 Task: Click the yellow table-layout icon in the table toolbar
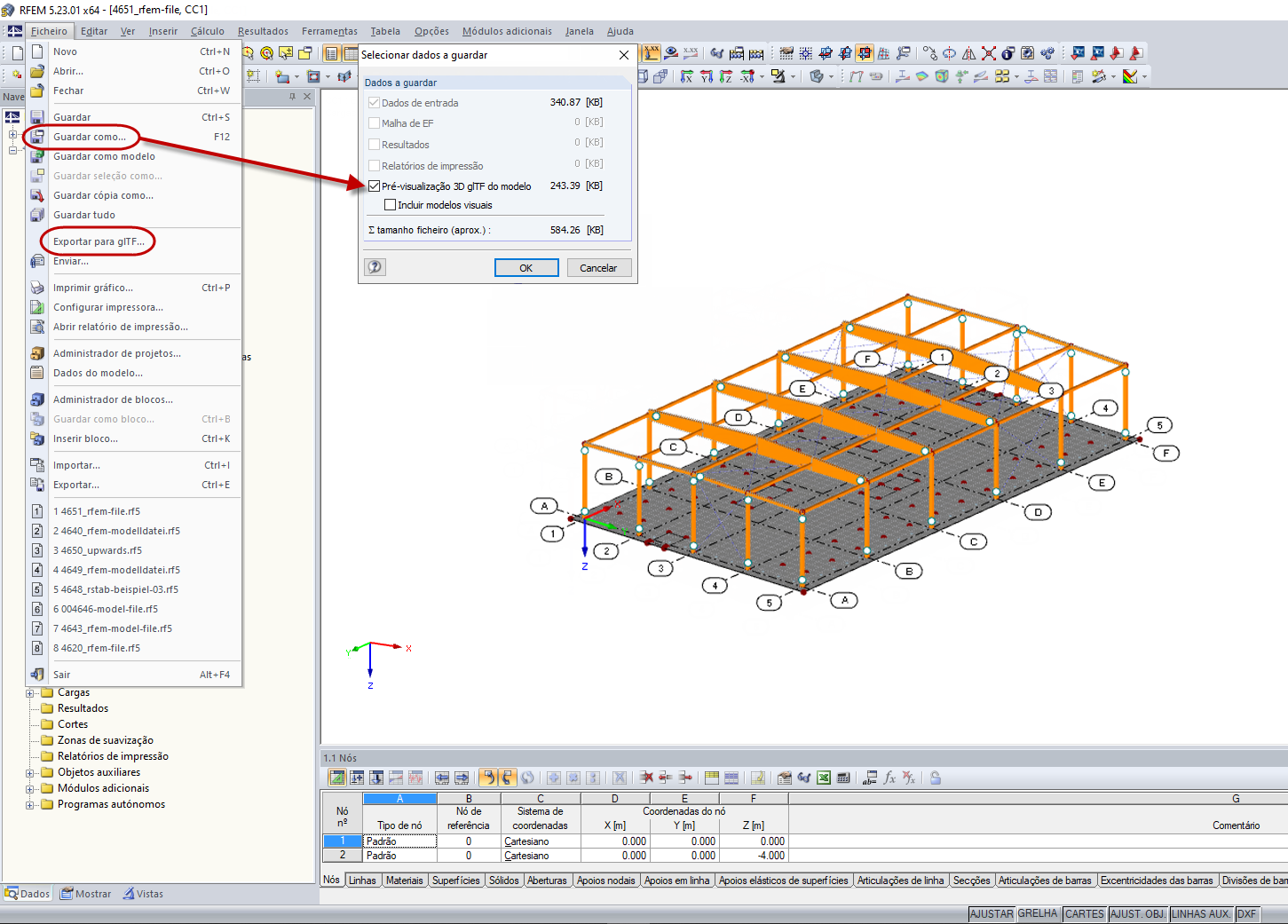click(x=711, y=778)
